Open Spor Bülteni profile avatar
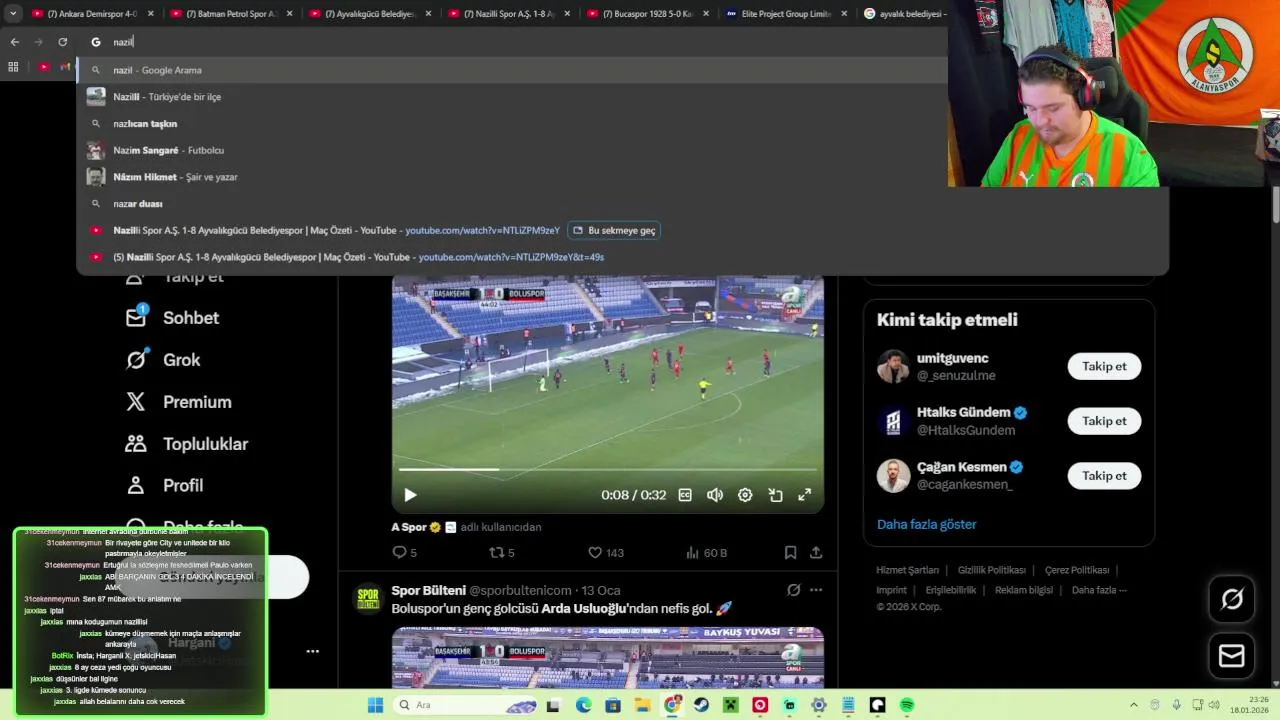Screen dimensions: 1280x720 pyautogui.click(x=369, y=598)
